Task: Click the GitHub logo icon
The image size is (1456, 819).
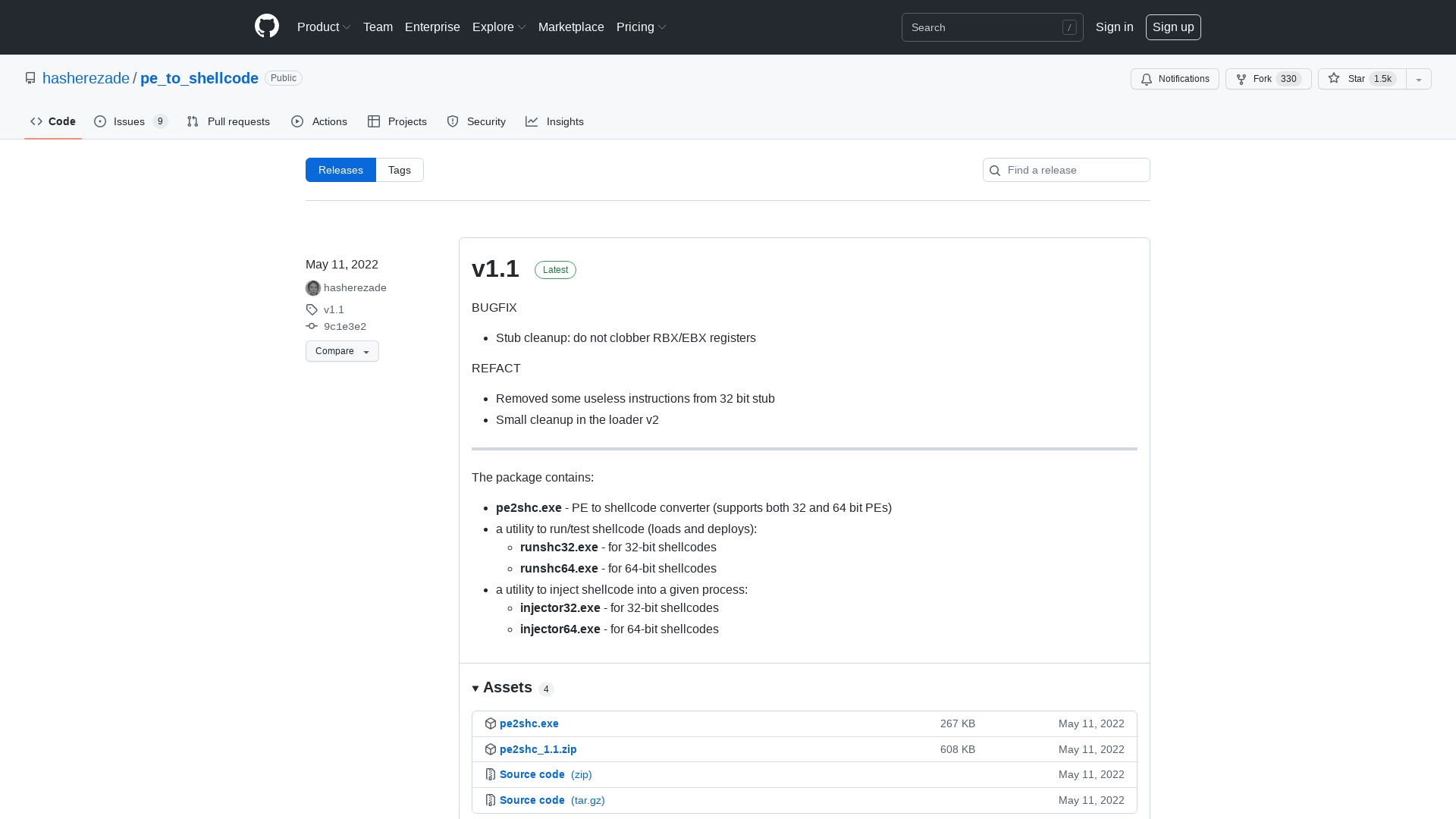Action: click(267, 27)
